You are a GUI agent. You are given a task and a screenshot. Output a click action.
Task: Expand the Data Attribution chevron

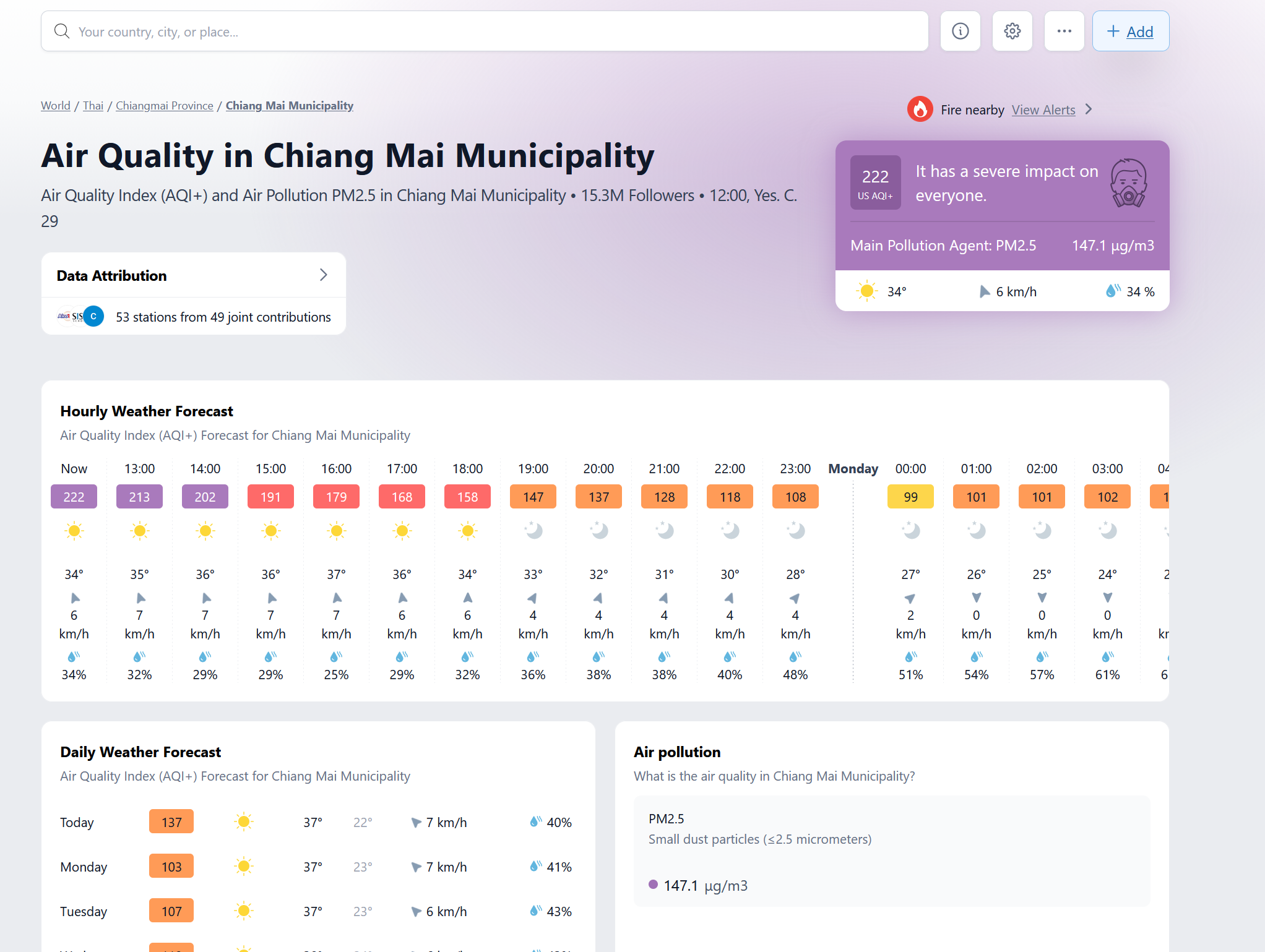point(323,275)
